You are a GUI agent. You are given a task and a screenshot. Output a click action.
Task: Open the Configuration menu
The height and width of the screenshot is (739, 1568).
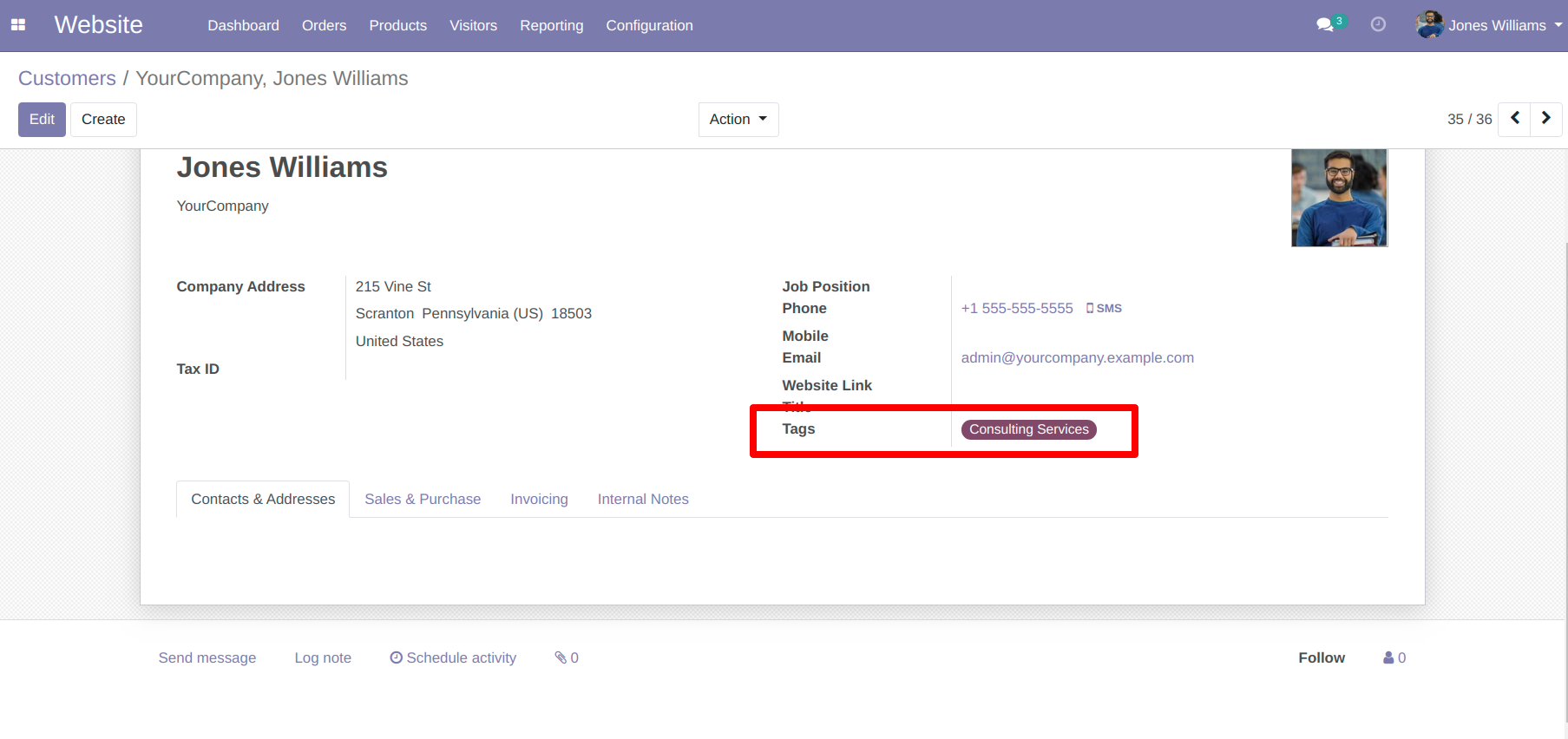649,26
